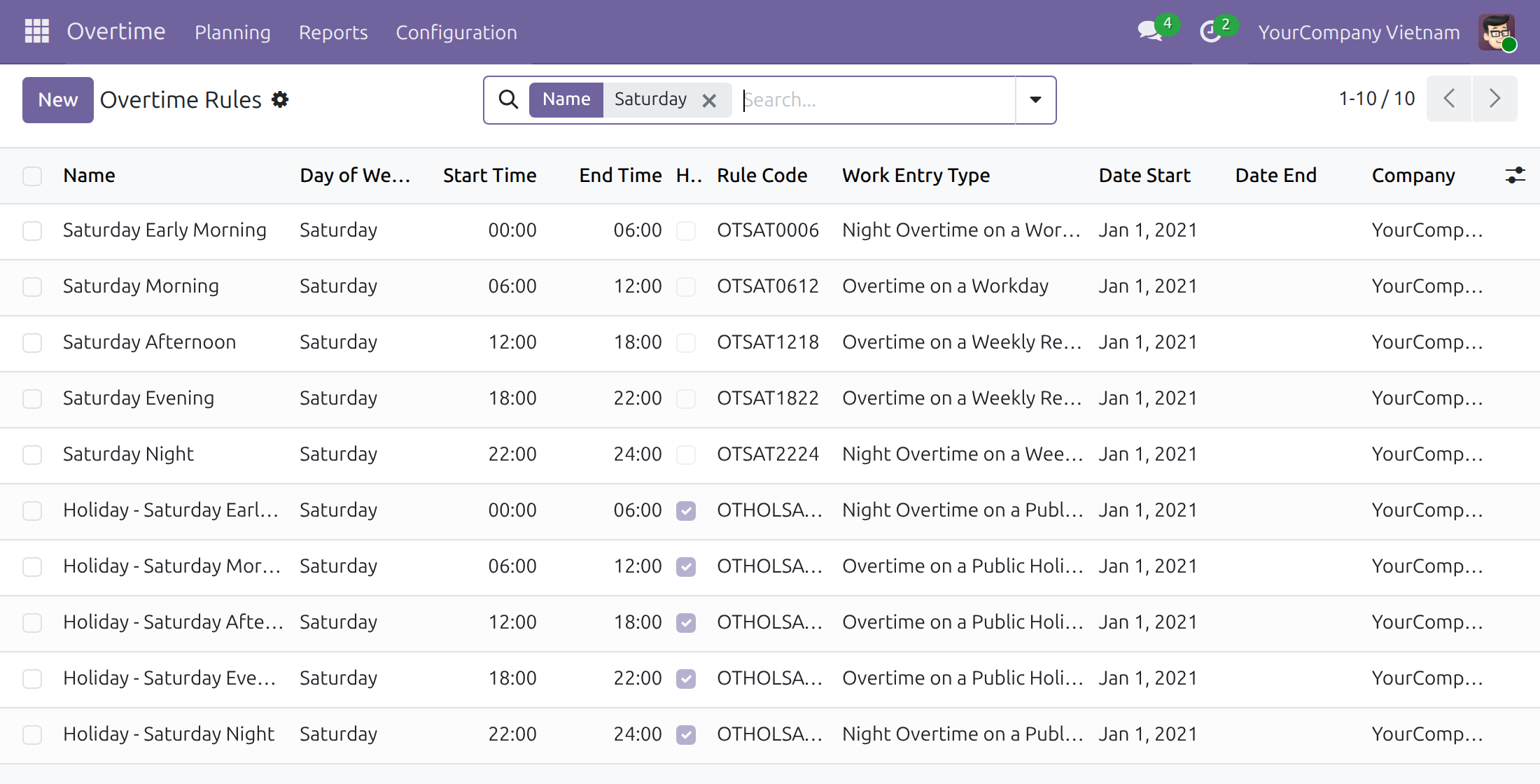Select the Saturday Afternoon row checkbox
The image size is (1540, 784).
32,343
